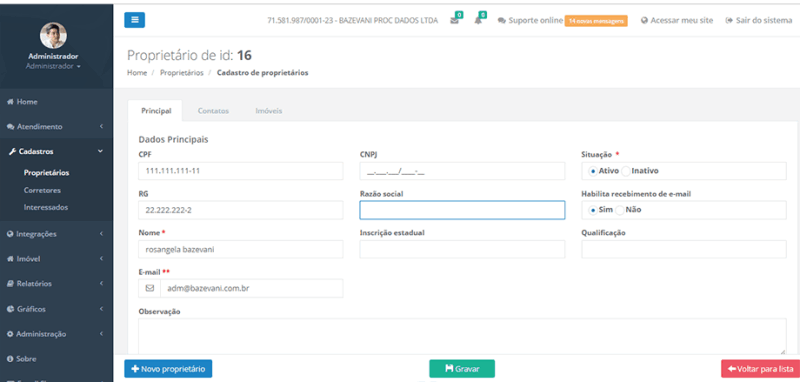The image size is (800, 382).
Task: Expand the Relatórios menu chevron
Action: tap(102, 284)
